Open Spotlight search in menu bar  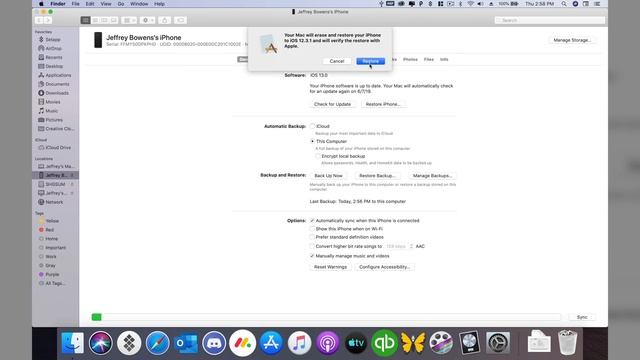[x=564, y=4]
